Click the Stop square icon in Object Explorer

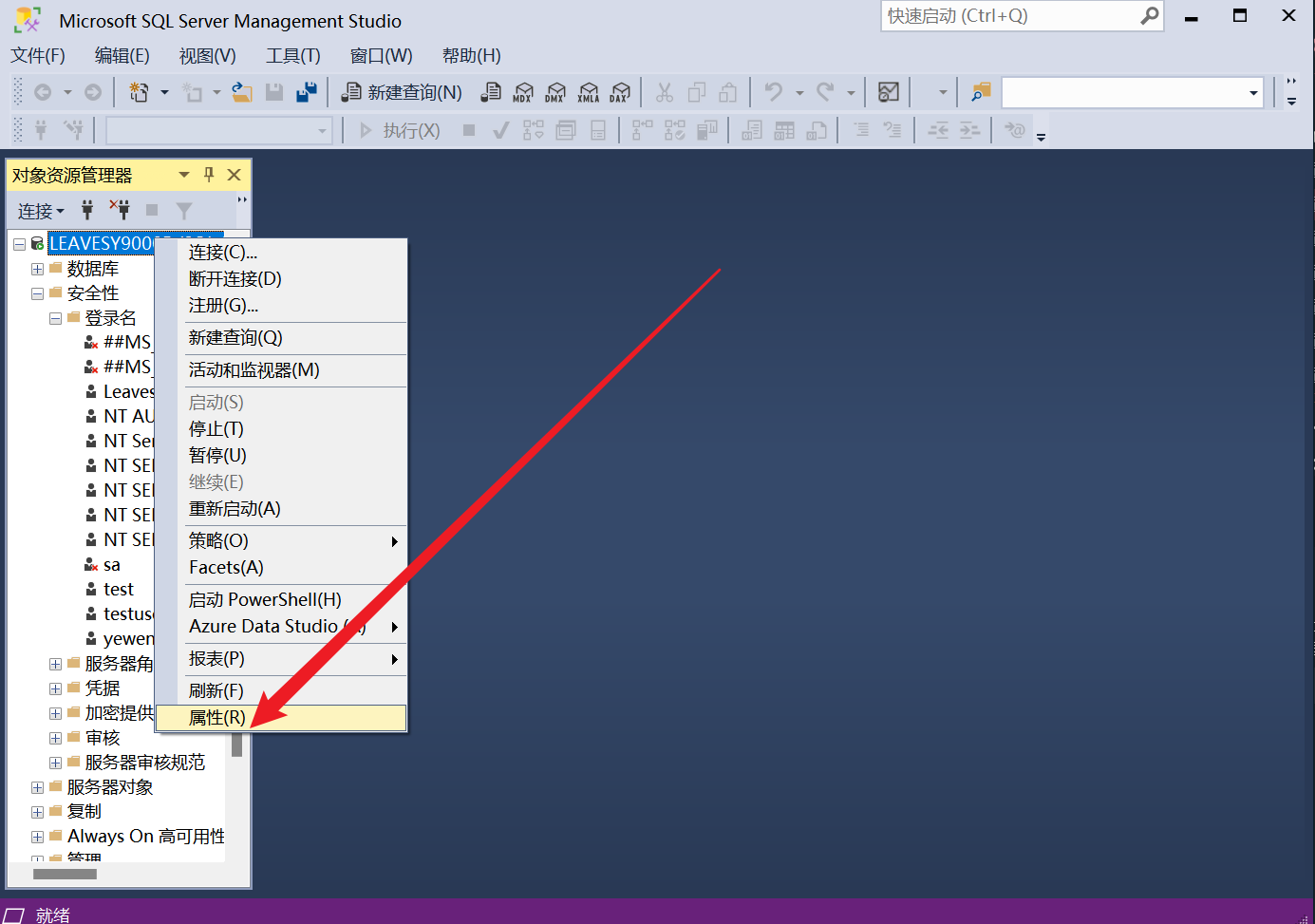[152, 210]
